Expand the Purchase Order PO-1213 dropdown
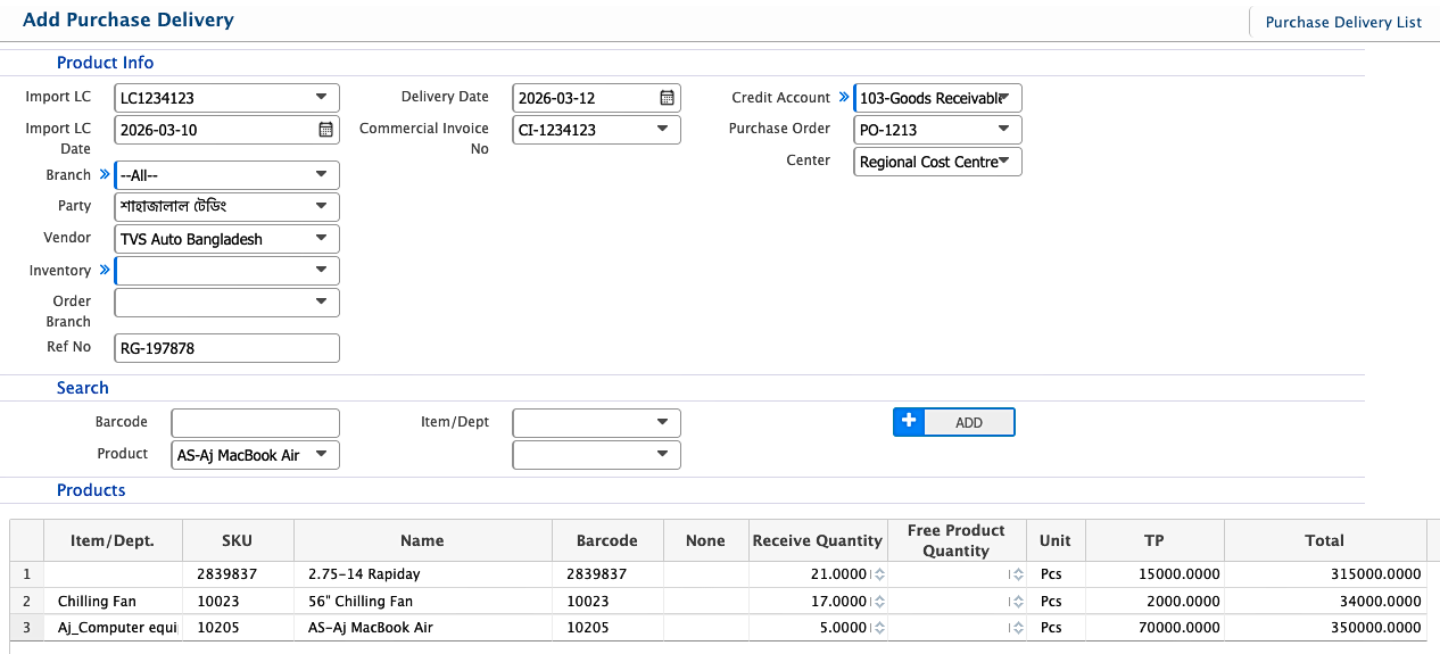The width and height of the screenshot is (1440, 654). click(1003, 130)
